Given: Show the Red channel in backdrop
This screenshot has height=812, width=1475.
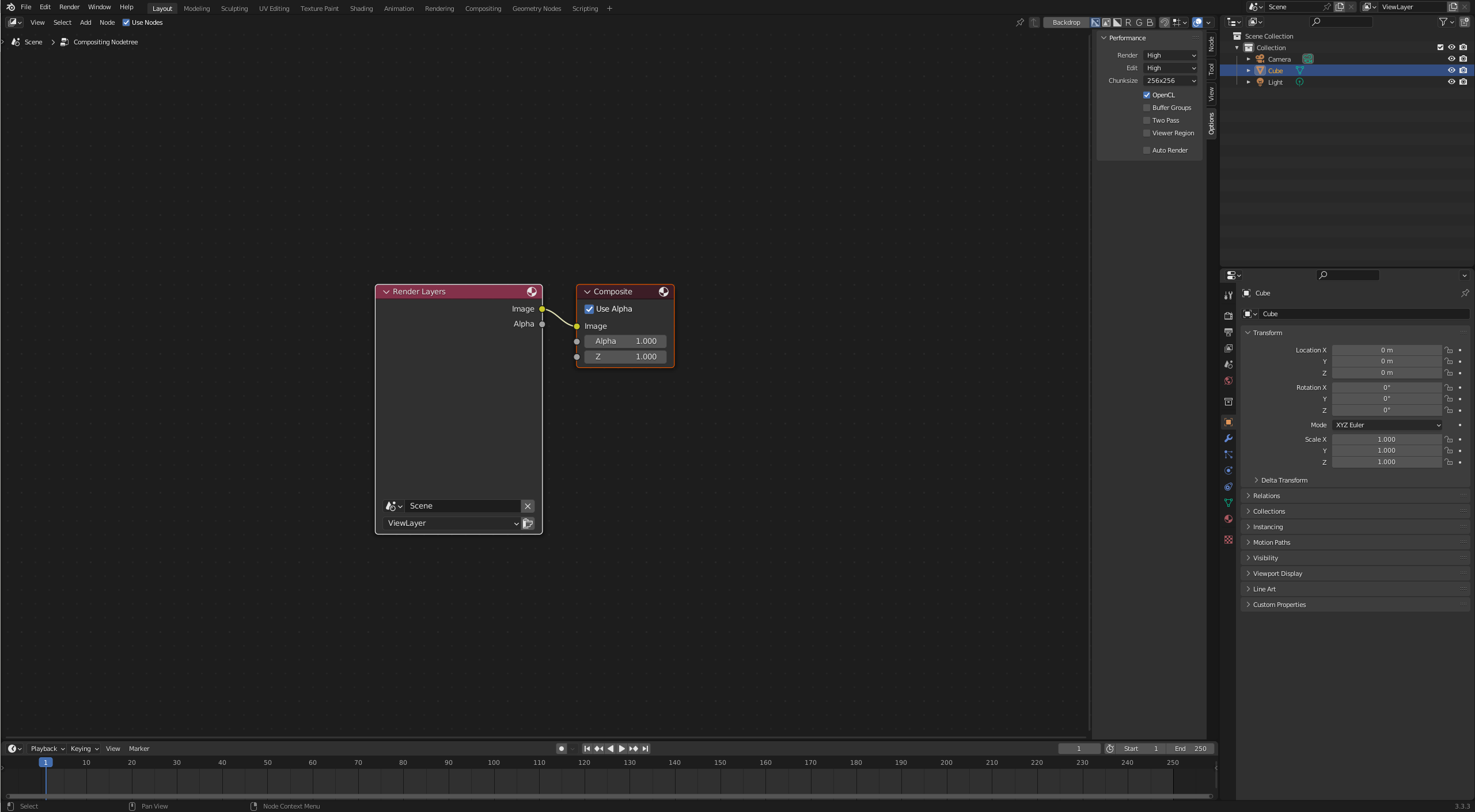Looking at the screenshot, I should [x=1128, y=22].
